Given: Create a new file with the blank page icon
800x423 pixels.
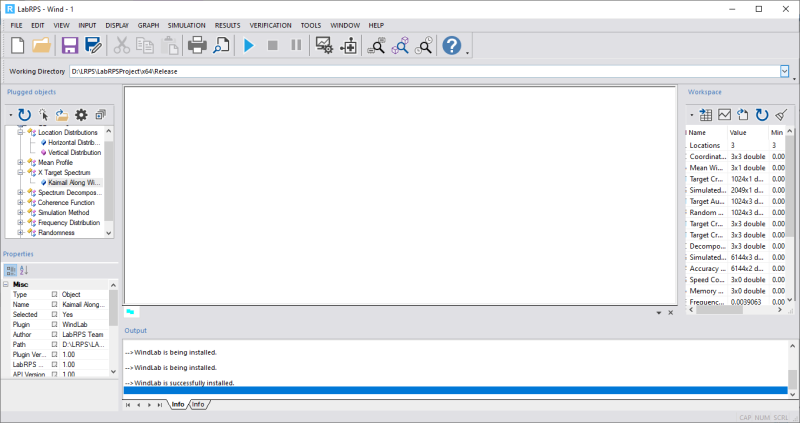Looking at the screenshot, I should tap(17, 45).
